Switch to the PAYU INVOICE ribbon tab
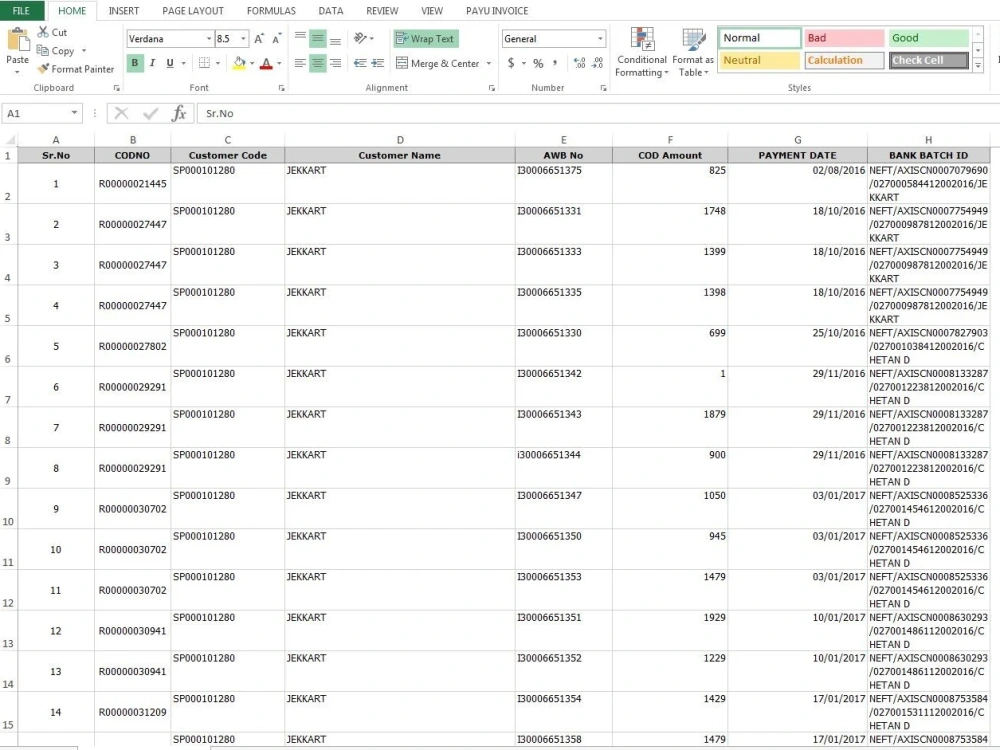 point(497,11)
